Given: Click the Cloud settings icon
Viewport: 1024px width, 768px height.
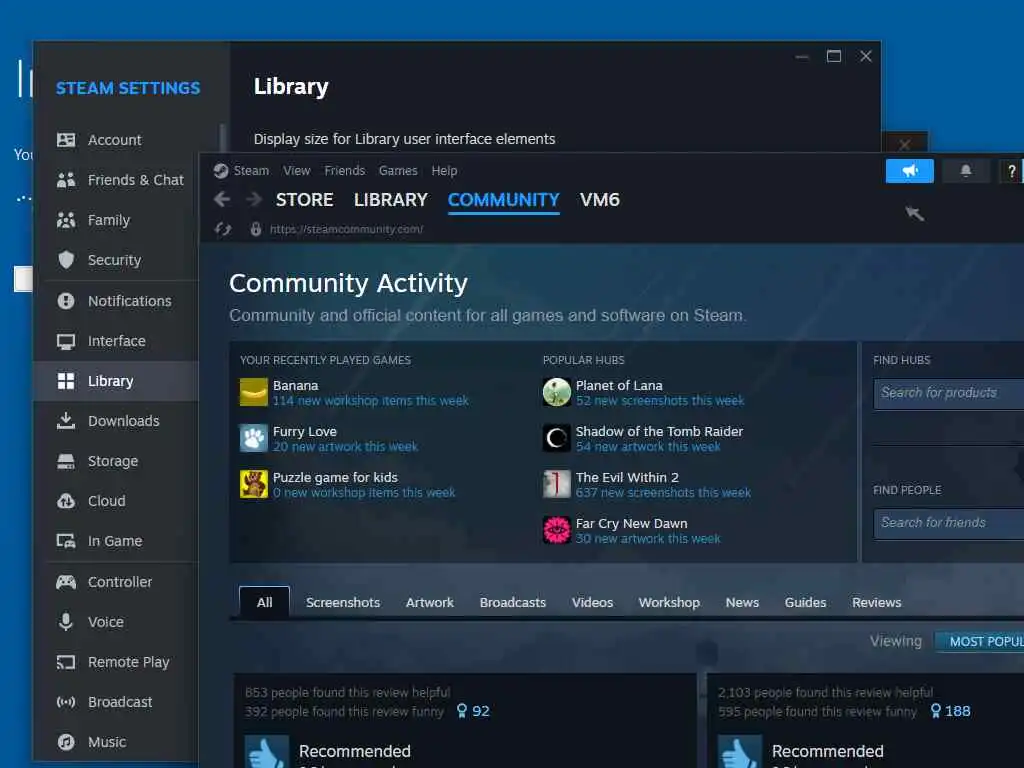Looking at the screenshot, I should click(x=66, y=501).
